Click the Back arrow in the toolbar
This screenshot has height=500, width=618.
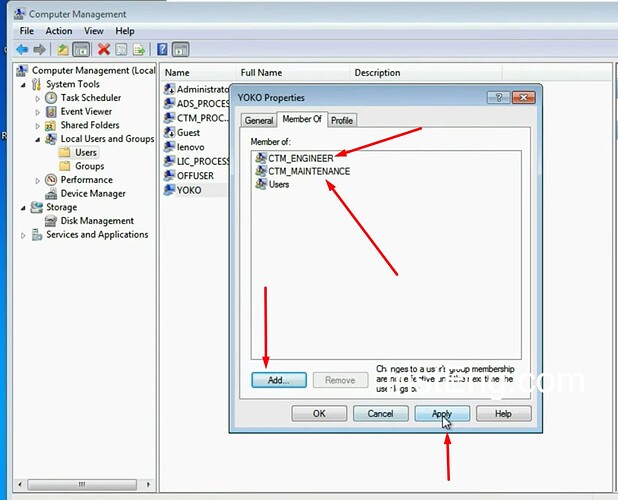pyautogui.click(x=22, y=50)
